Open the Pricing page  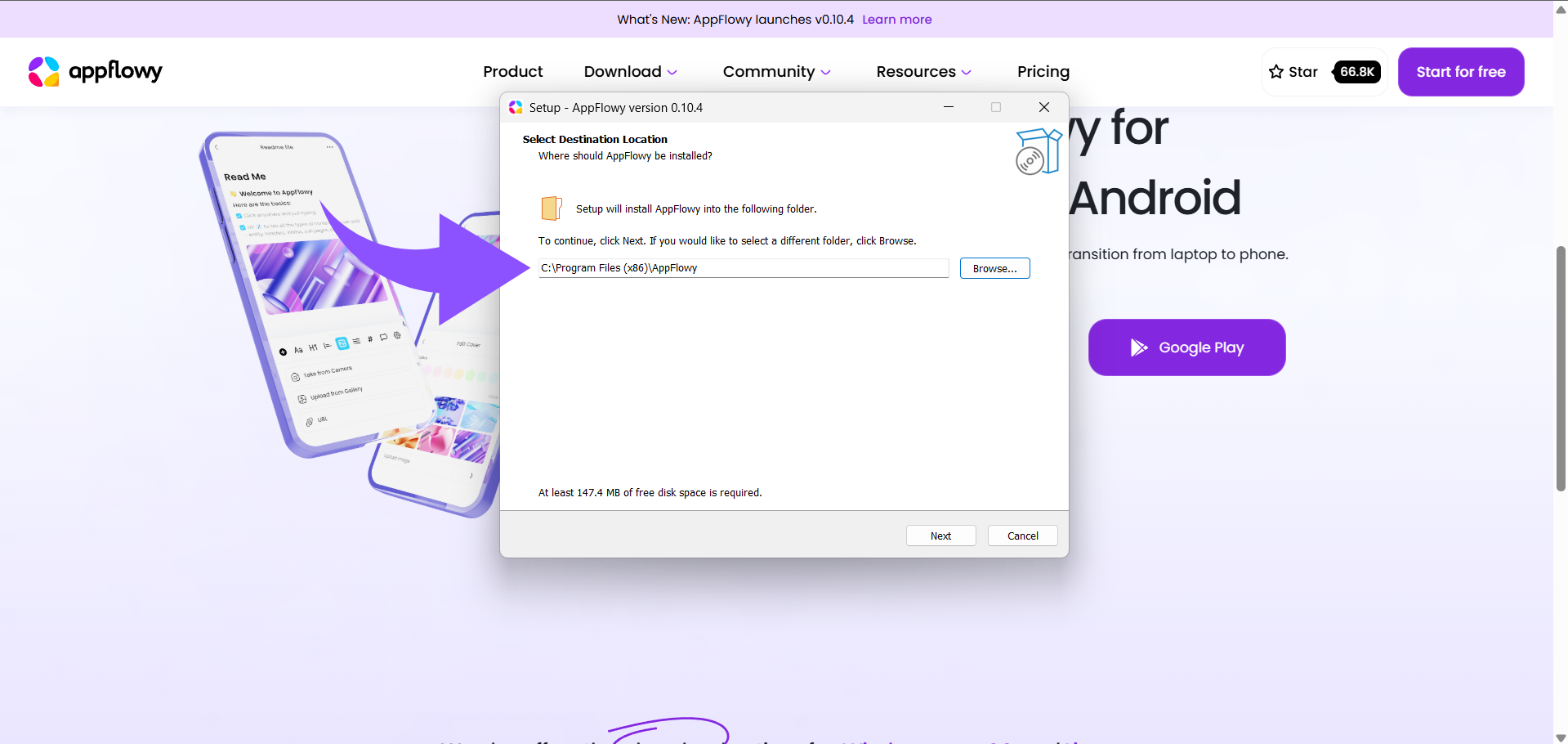click(x=1043, y=72)
